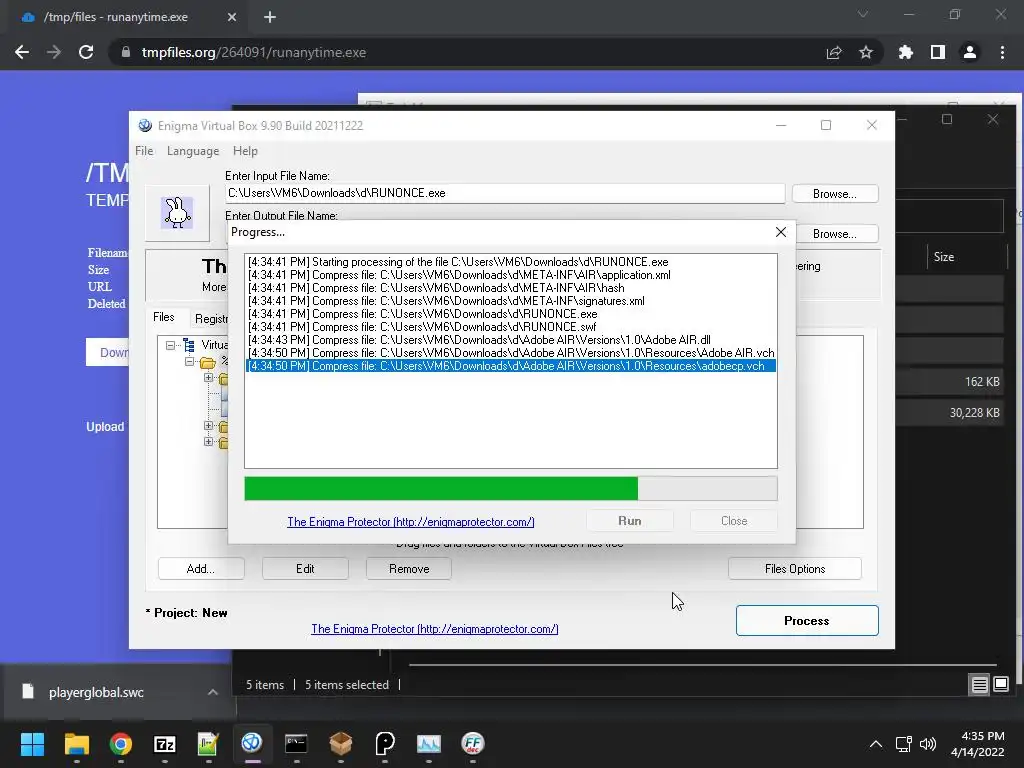Open Files Options

pos(795,569)
